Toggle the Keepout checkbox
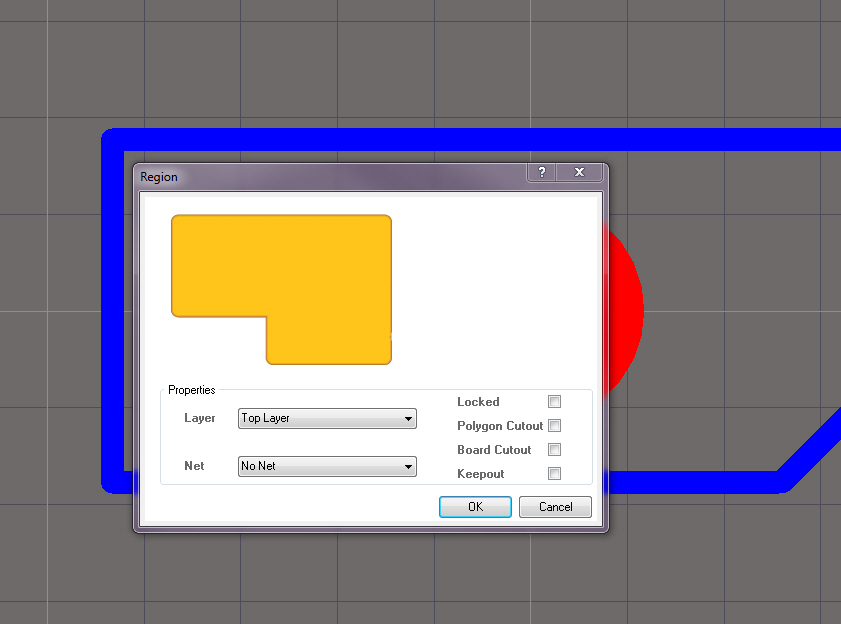Screen dimensions: 841x624 [x=554, y=473]
